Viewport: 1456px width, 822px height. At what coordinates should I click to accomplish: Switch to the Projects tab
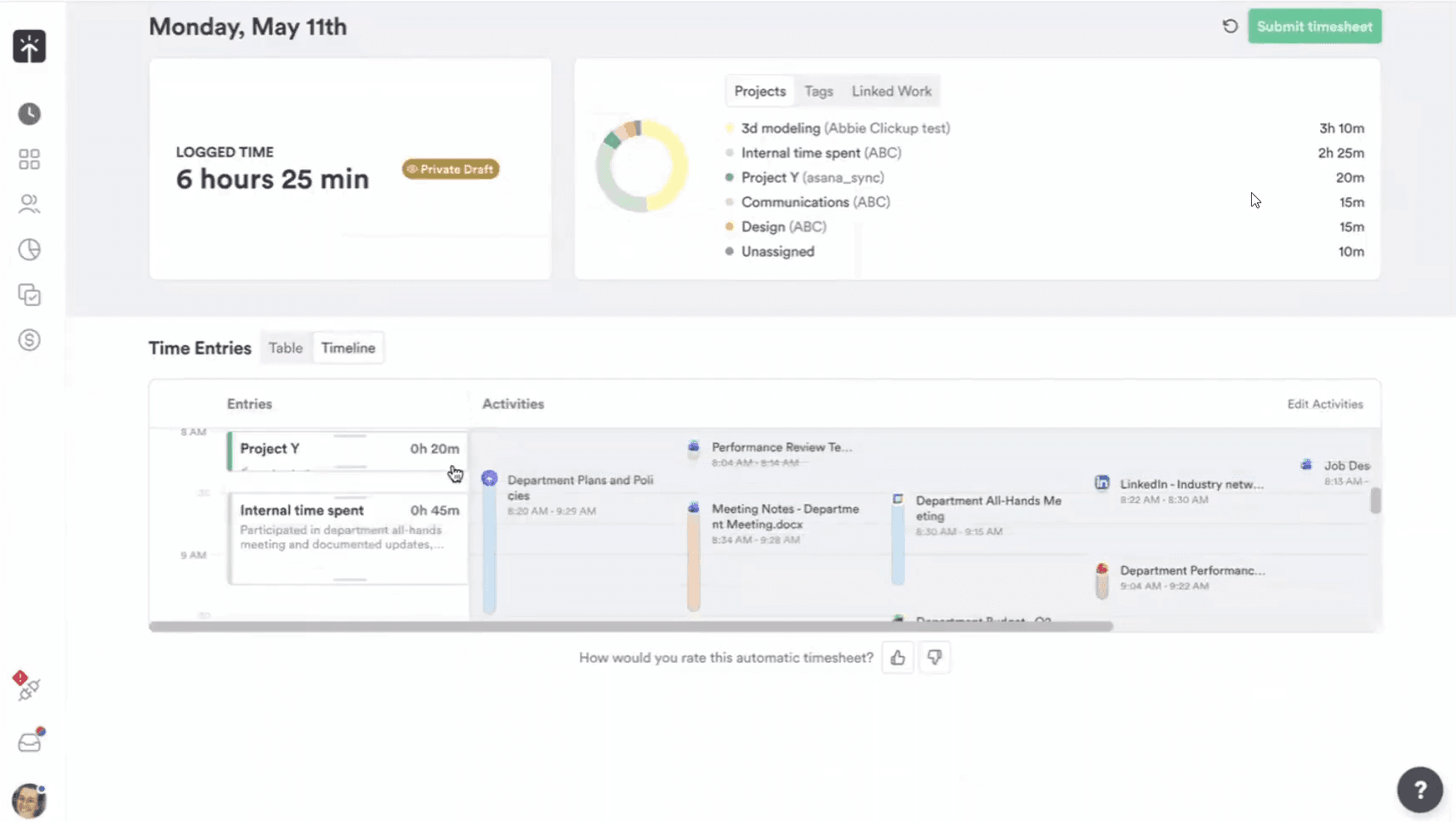point(759,91)
